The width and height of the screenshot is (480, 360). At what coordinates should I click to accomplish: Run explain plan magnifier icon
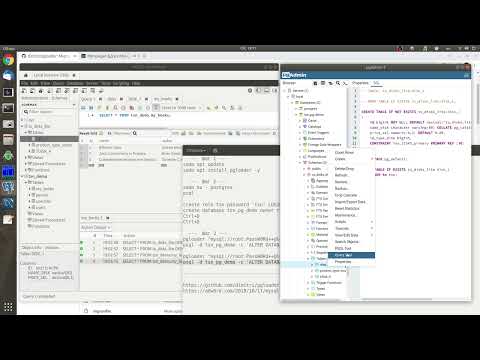point(115,108)
